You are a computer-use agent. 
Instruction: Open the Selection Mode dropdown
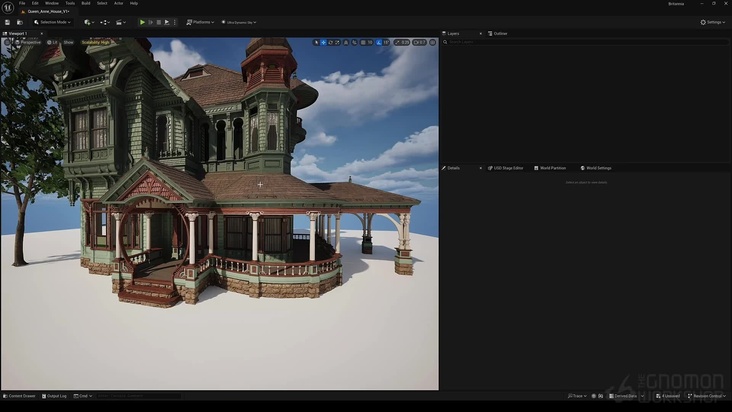click(53, 22)
